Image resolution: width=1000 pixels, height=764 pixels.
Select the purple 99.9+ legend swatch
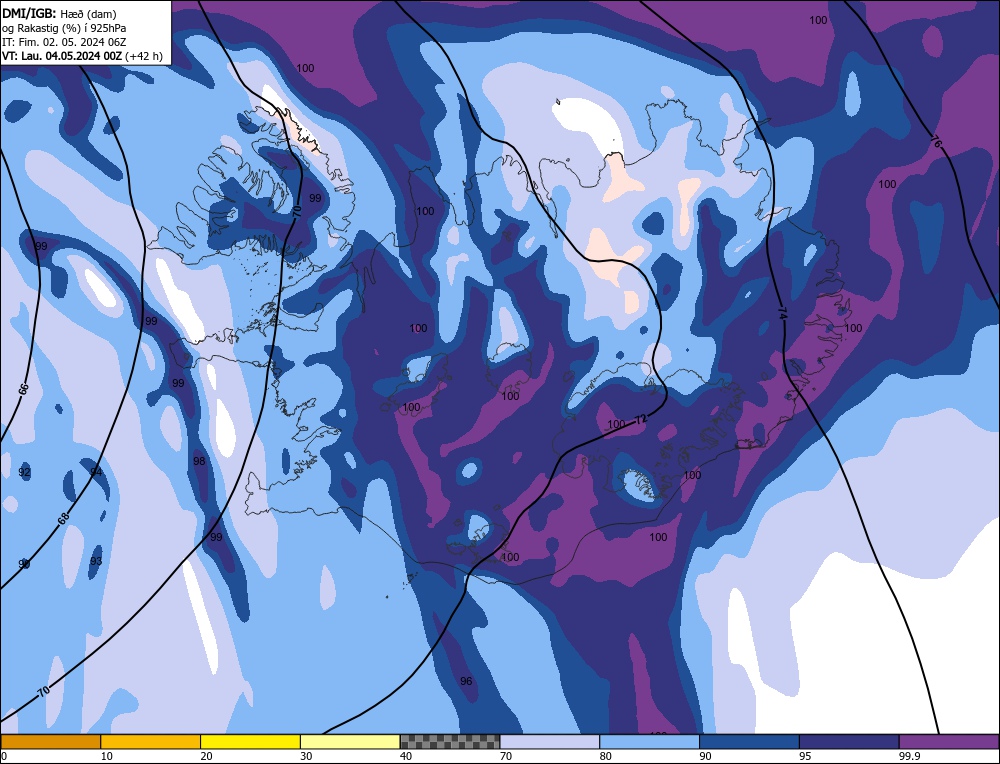point(949,742)
